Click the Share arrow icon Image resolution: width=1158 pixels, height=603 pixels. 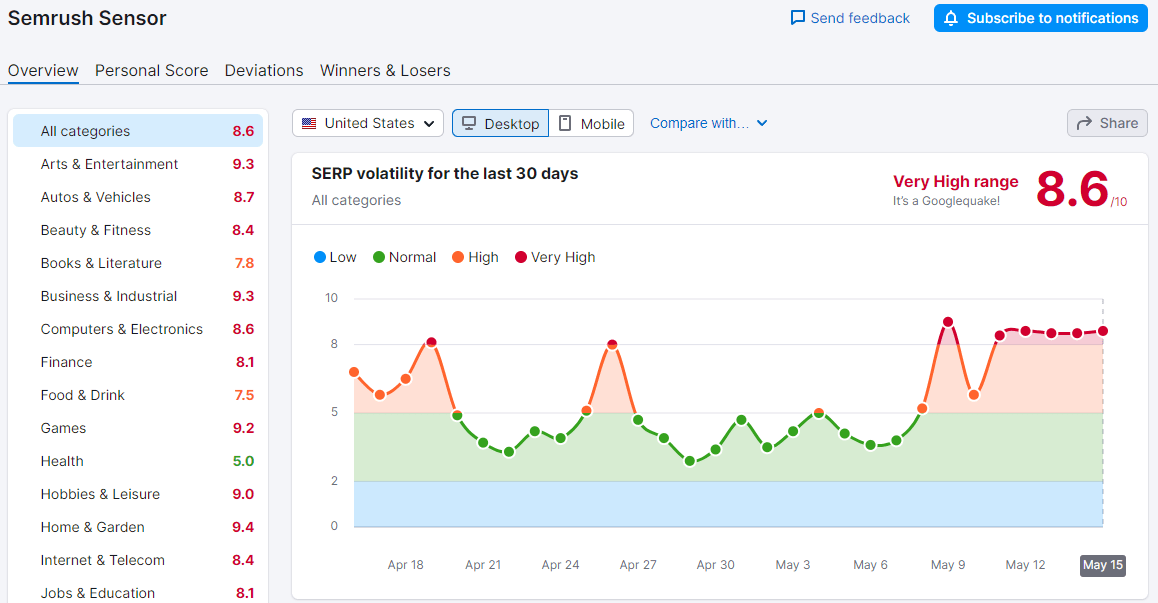point(1084,123)
